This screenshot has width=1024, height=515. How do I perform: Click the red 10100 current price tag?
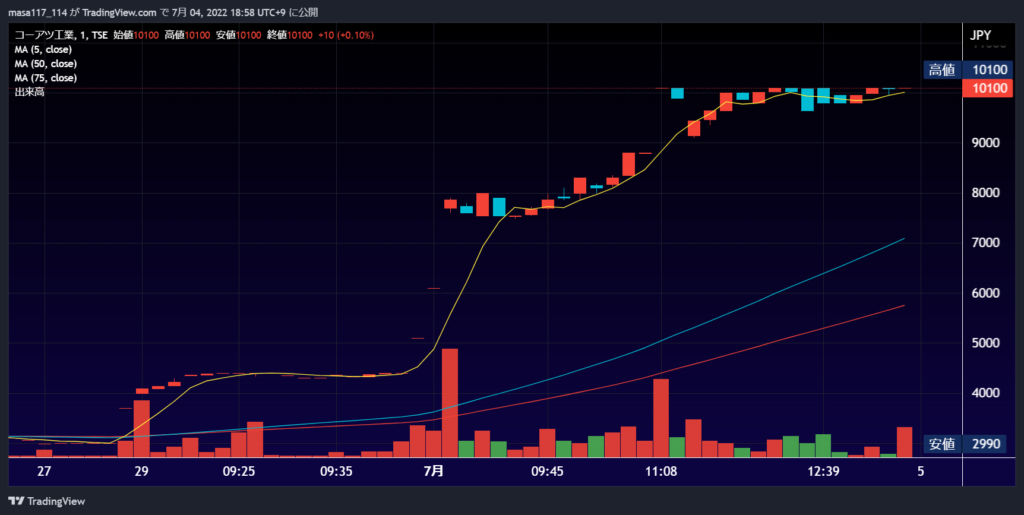pos(987,88)
